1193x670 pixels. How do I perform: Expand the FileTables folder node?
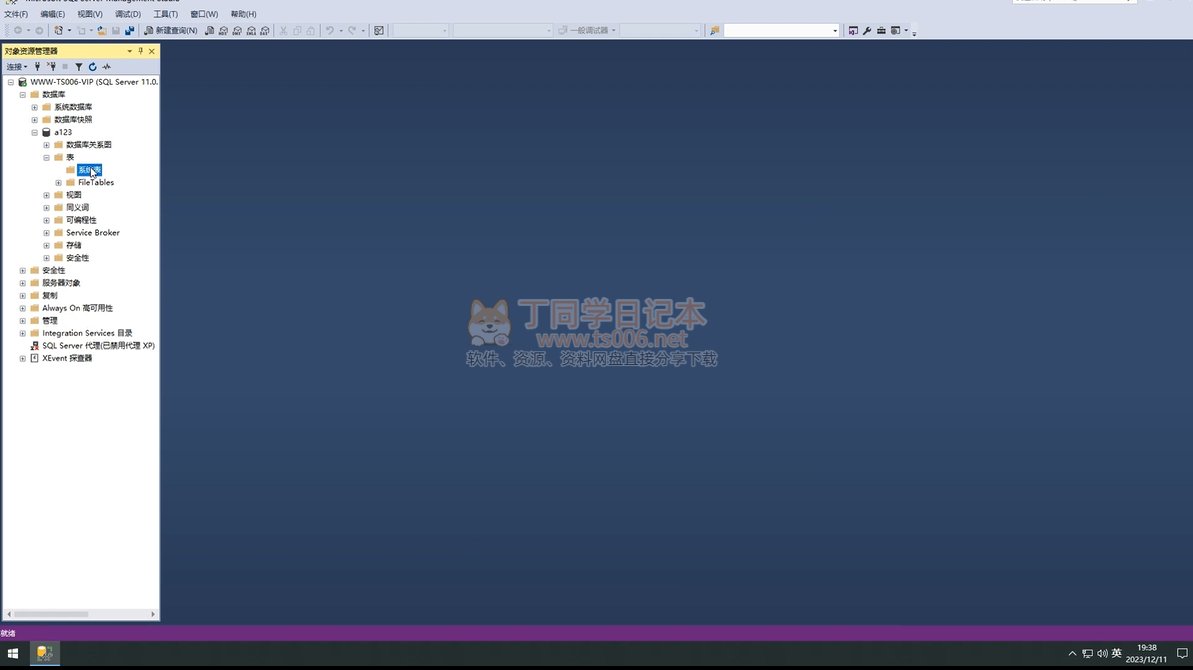point(58,183)
